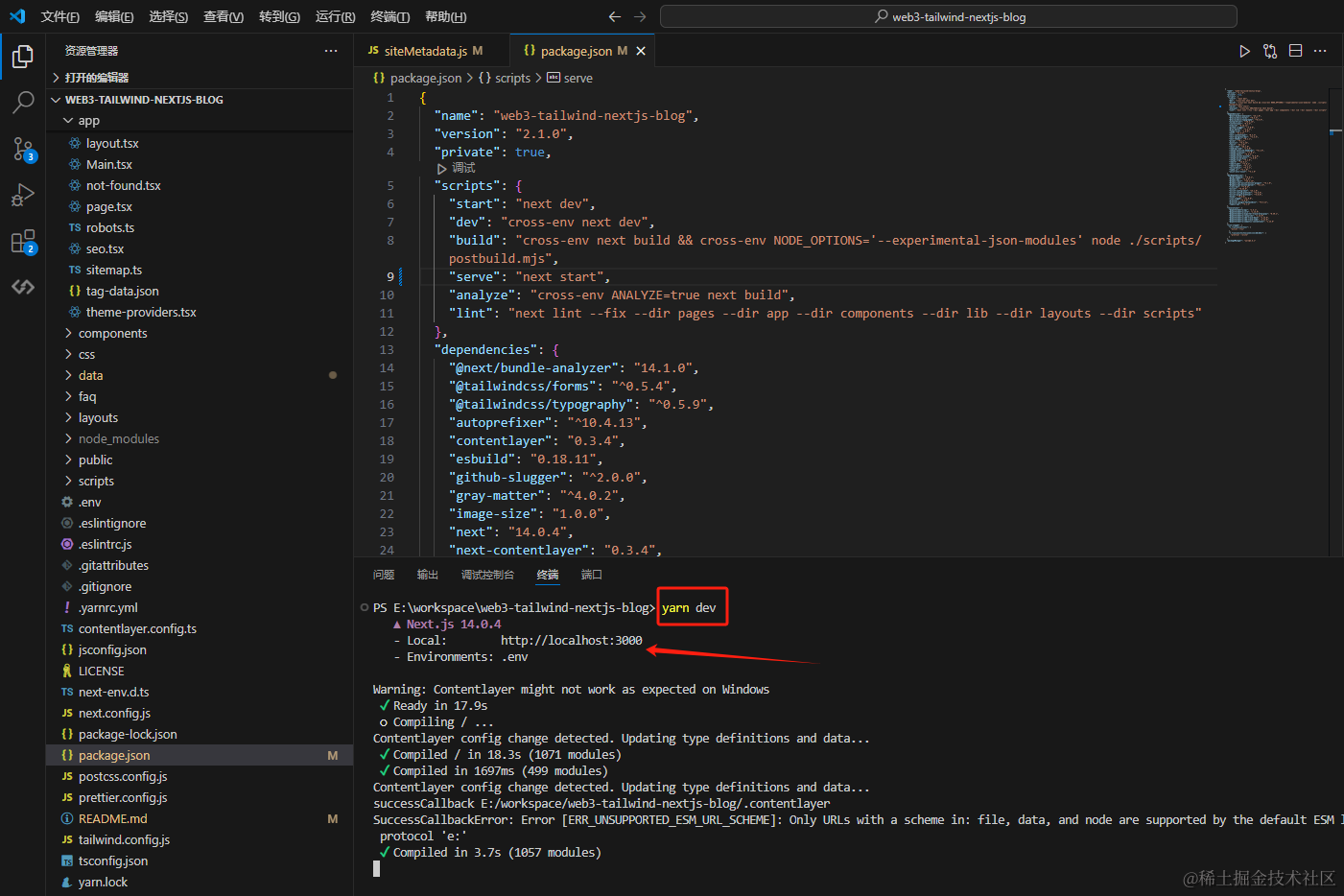Viewport: 1344px width, 896px height.
Task: Open next.config.js in the file tree
Action: coord(200,714)
